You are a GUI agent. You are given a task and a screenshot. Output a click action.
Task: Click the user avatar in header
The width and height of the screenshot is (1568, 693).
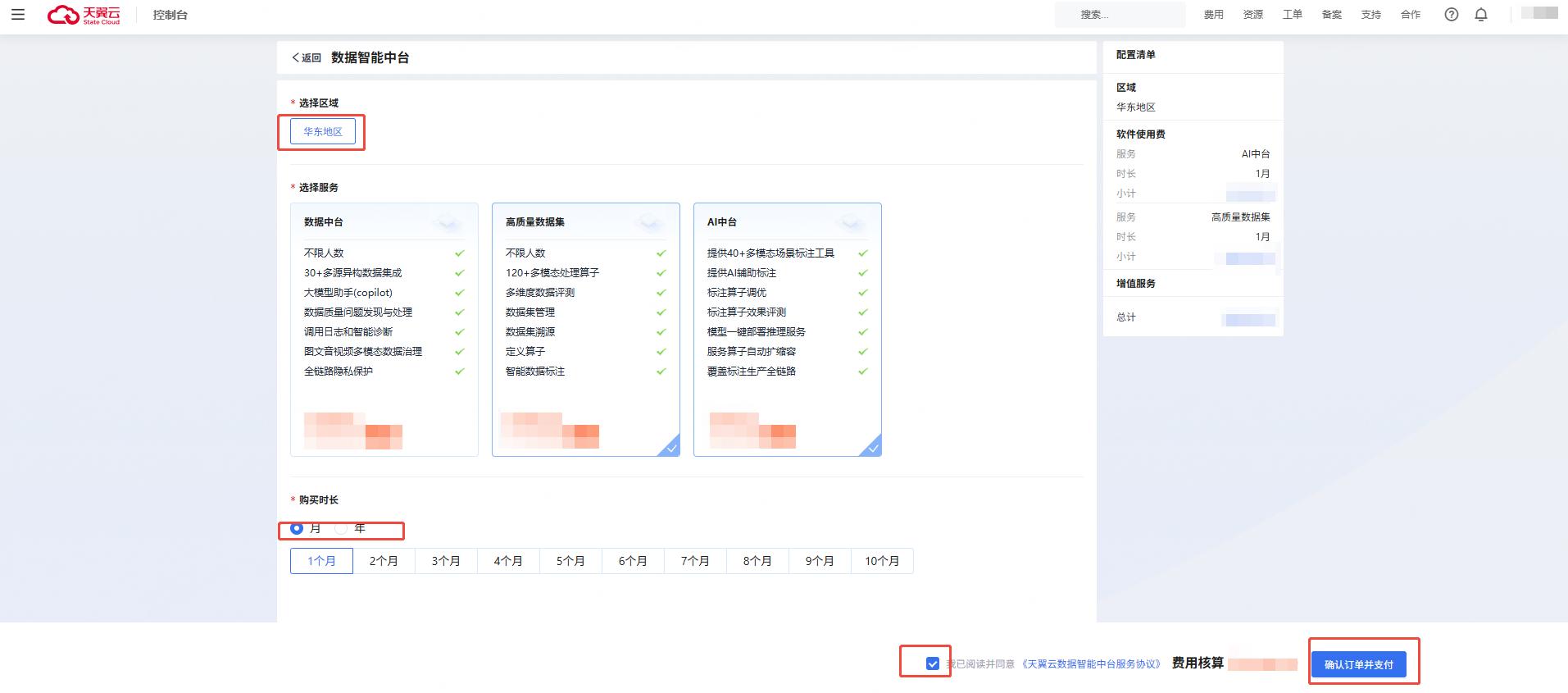point(1539,13)
